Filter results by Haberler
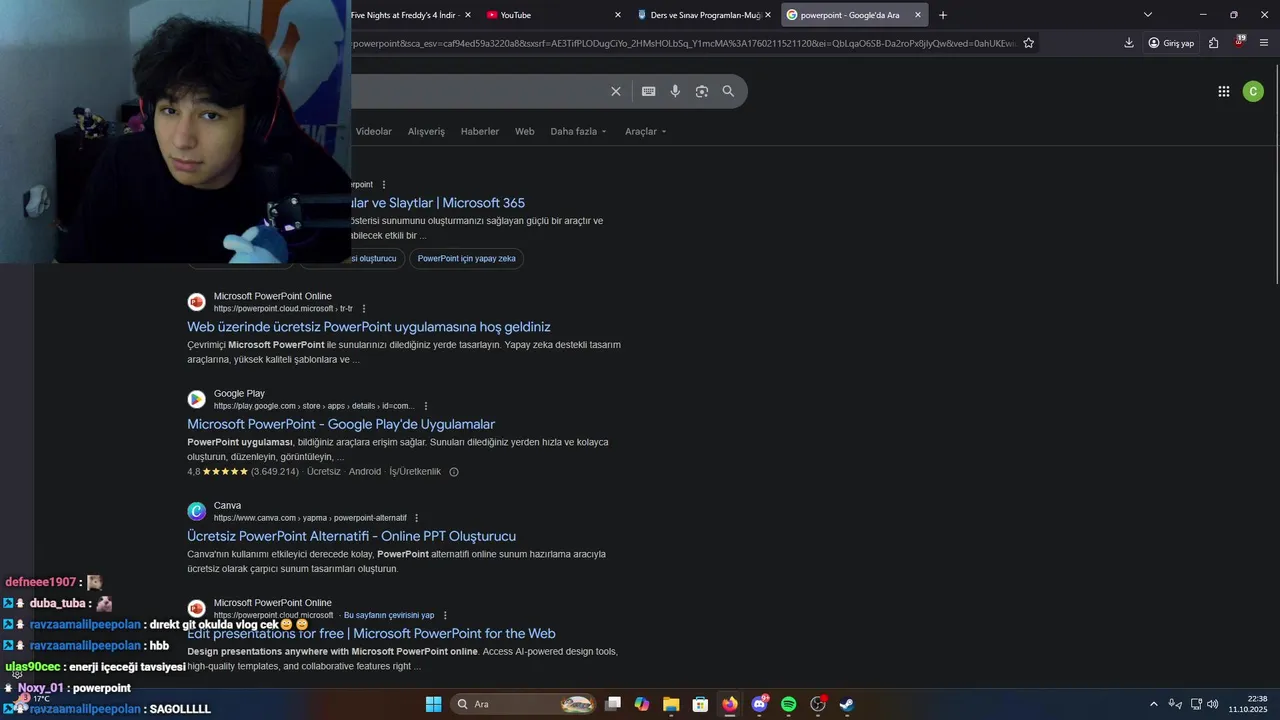1280x720 pixels. pyautogui.click(x=480, y=131)
